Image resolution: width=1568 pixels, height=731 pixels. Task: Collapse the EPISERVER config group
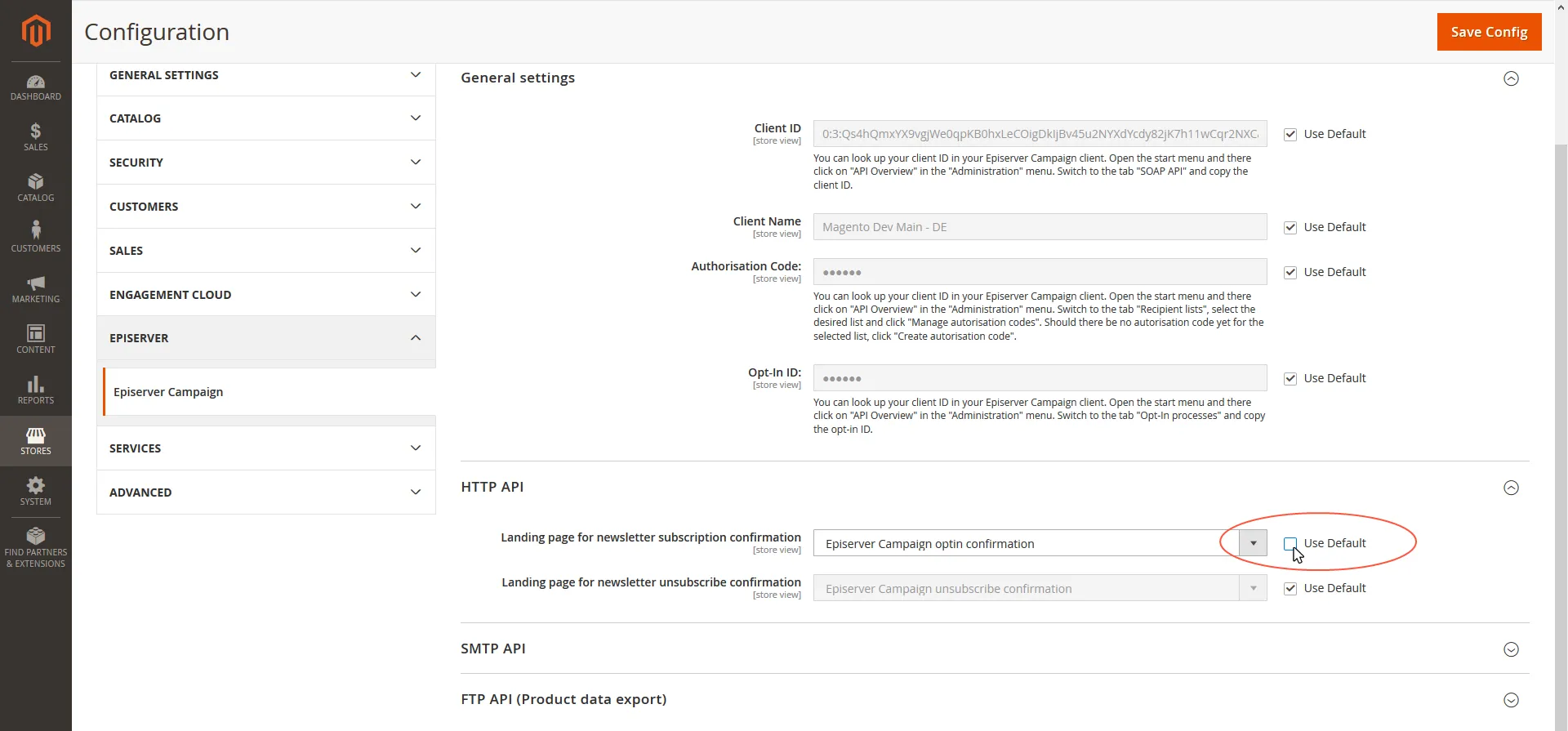(266, 338)
